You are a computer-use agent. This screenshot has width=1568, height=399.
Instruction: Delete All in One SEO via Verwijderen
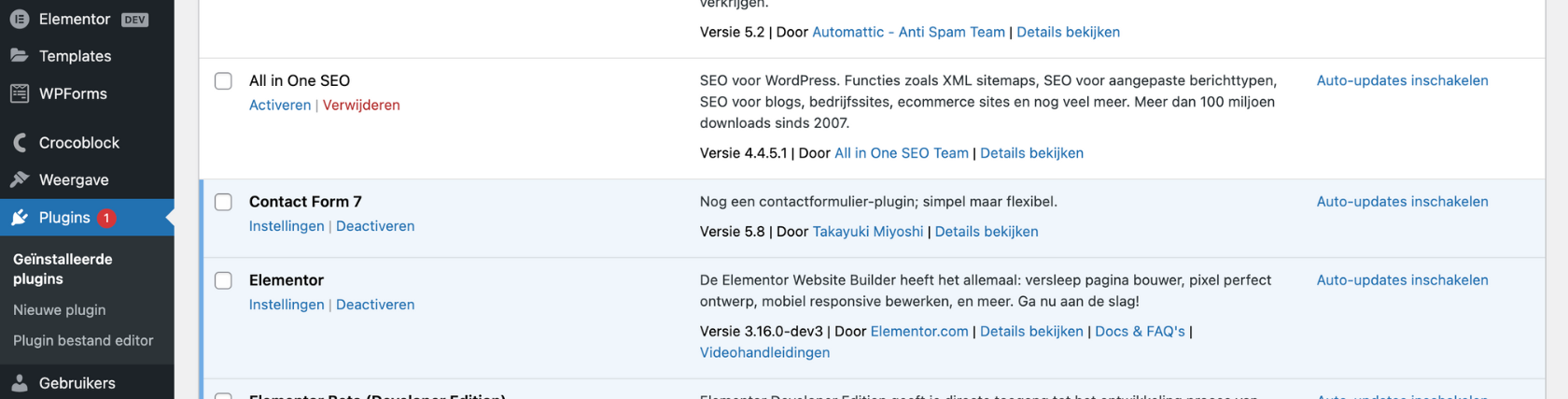[x=361, y=105]
